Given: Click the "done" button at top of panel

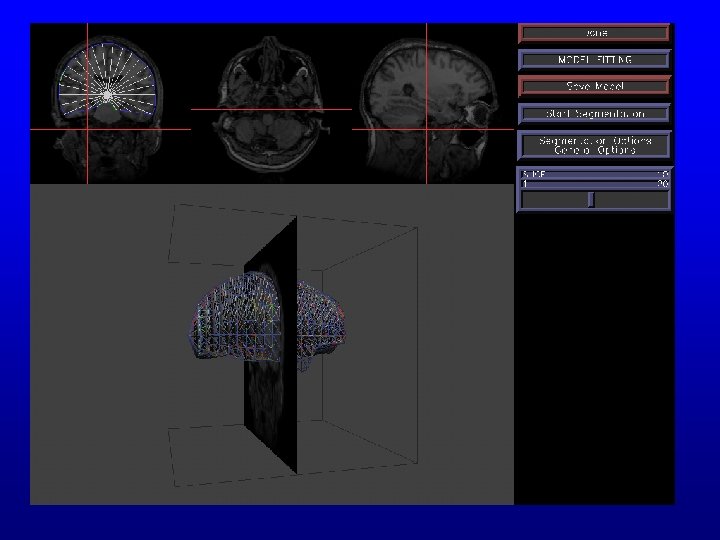Looking at the screenshot, I should (594, 33).
